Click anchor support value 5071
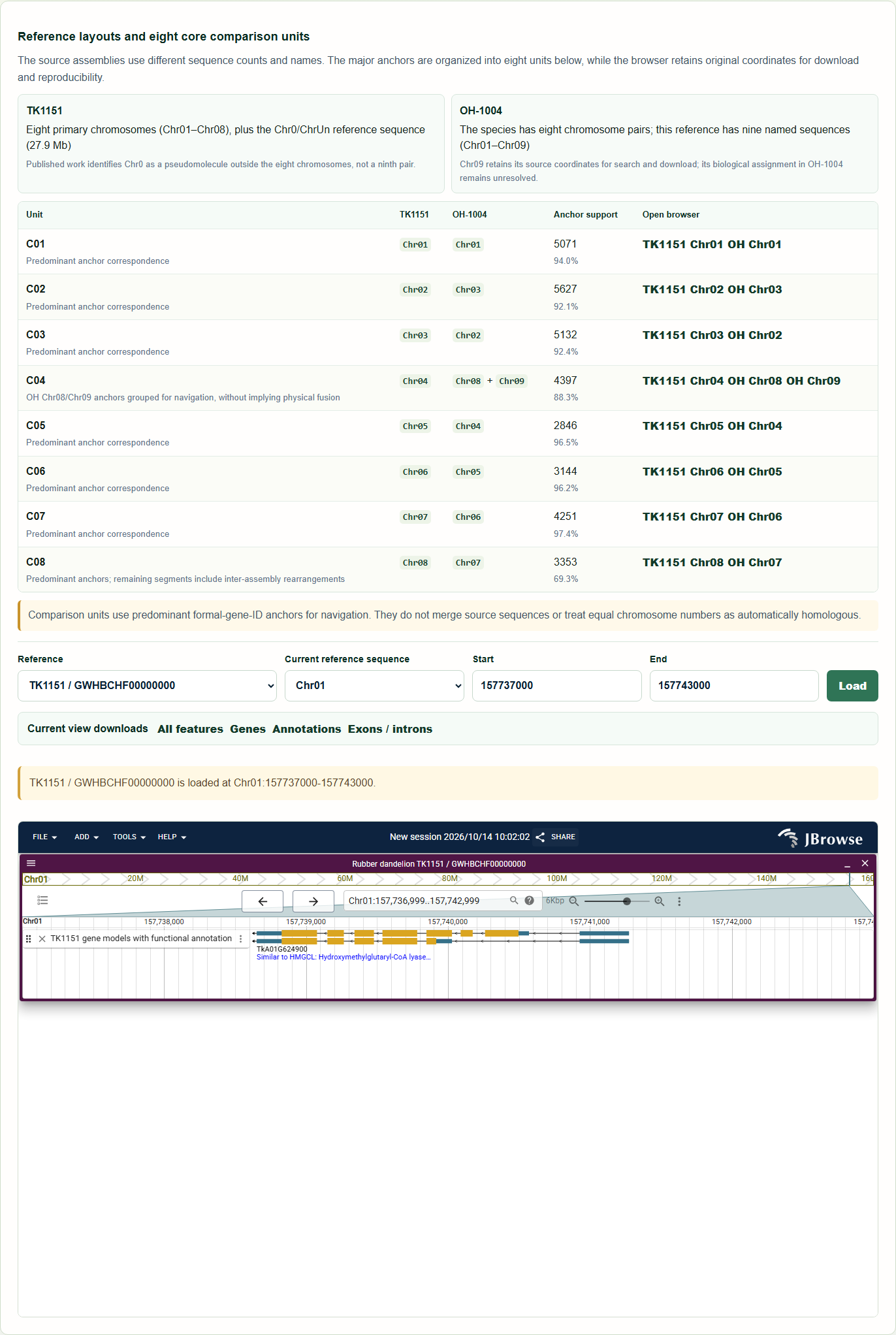 click(565, 244)
